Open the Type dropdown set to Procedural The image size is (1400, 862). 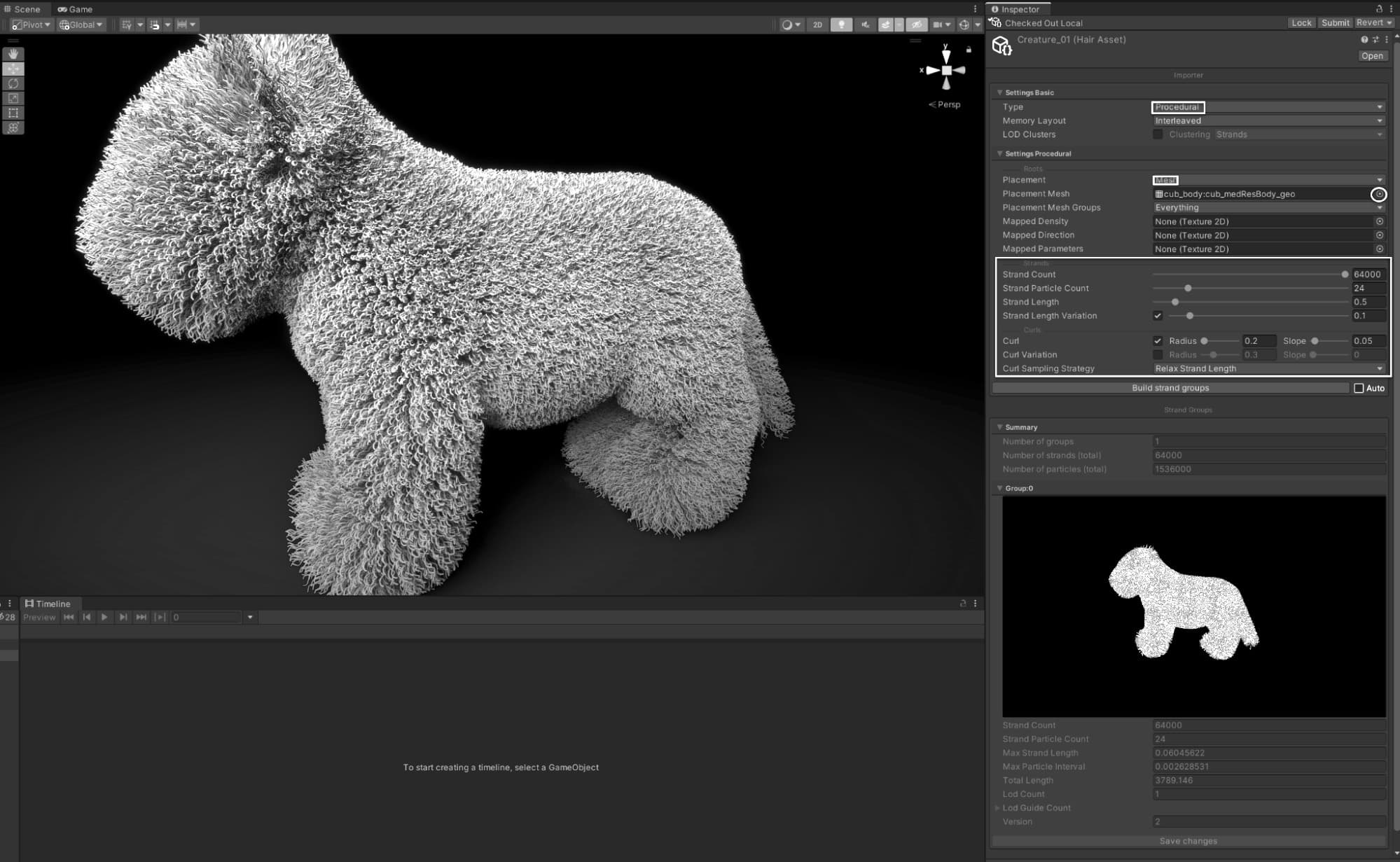(x=1268, y=107)
